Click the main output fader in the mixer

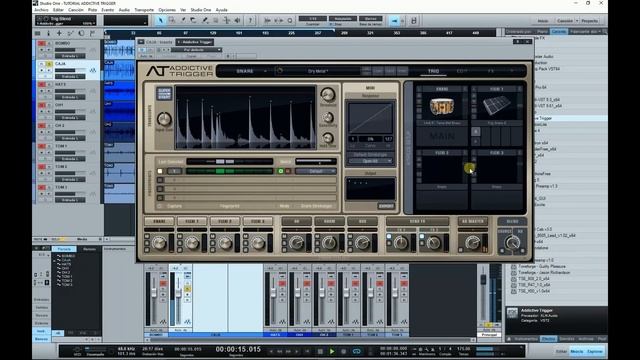tap(483, 280)
